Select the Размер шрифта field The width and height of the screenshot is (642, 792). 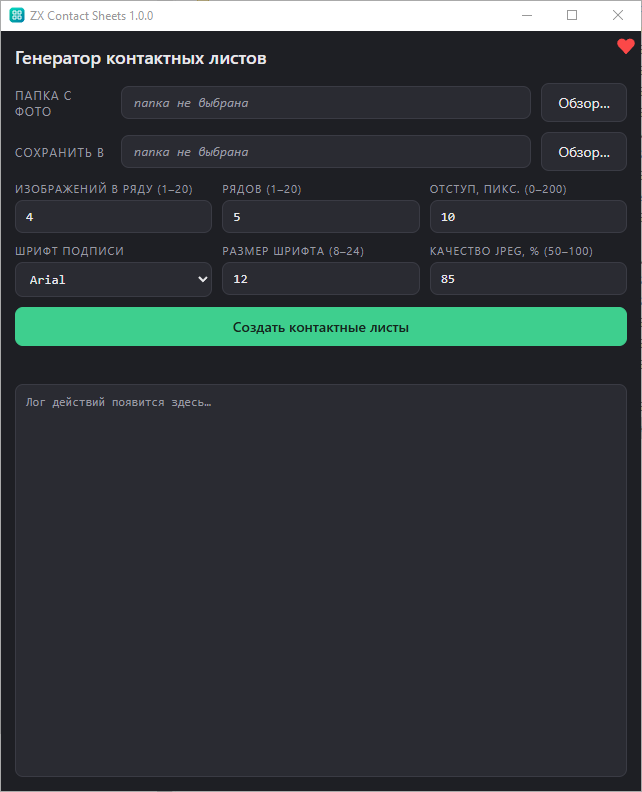pos(321,278)
